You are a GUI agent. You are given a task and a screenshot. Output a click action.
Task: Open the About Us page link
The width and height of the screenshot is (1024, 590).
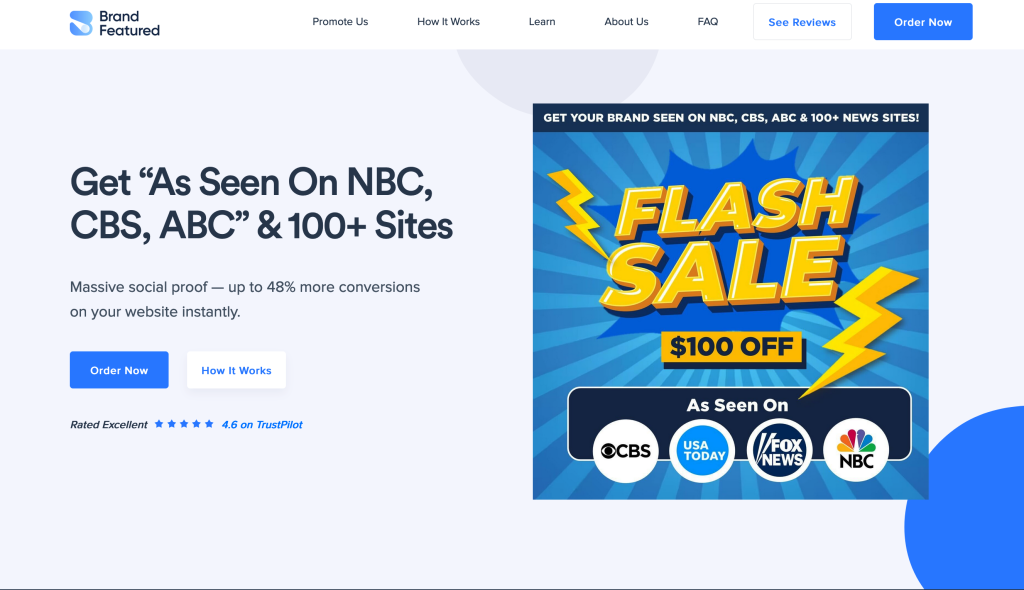coord(626,22)
